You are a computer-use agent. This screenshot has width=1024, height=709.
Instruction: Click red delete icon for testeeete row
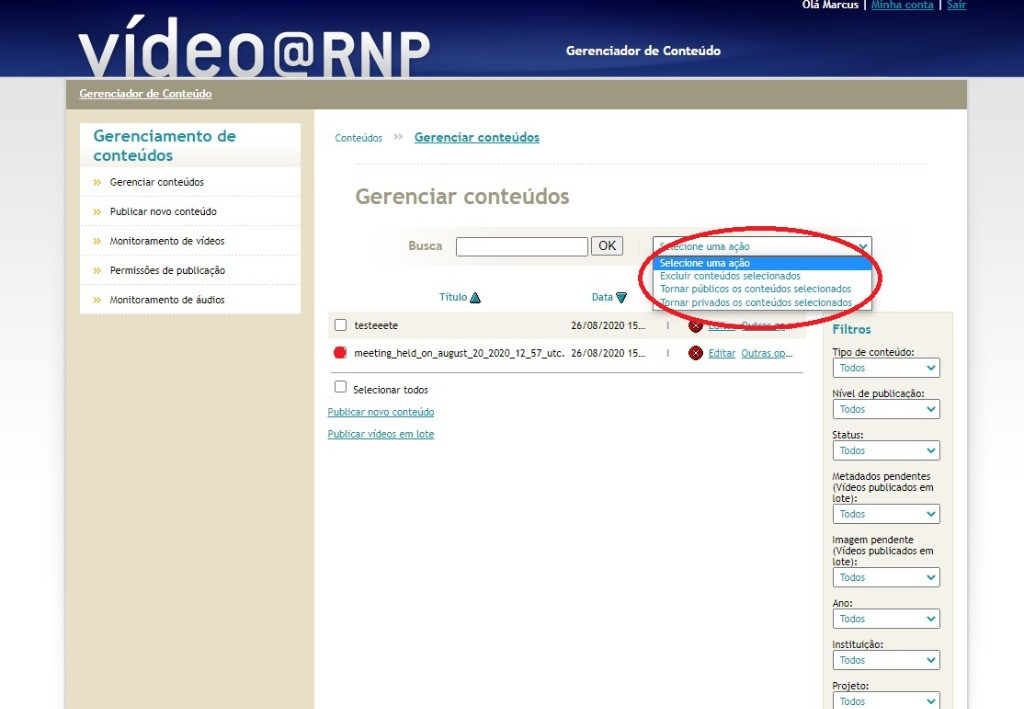696,326
